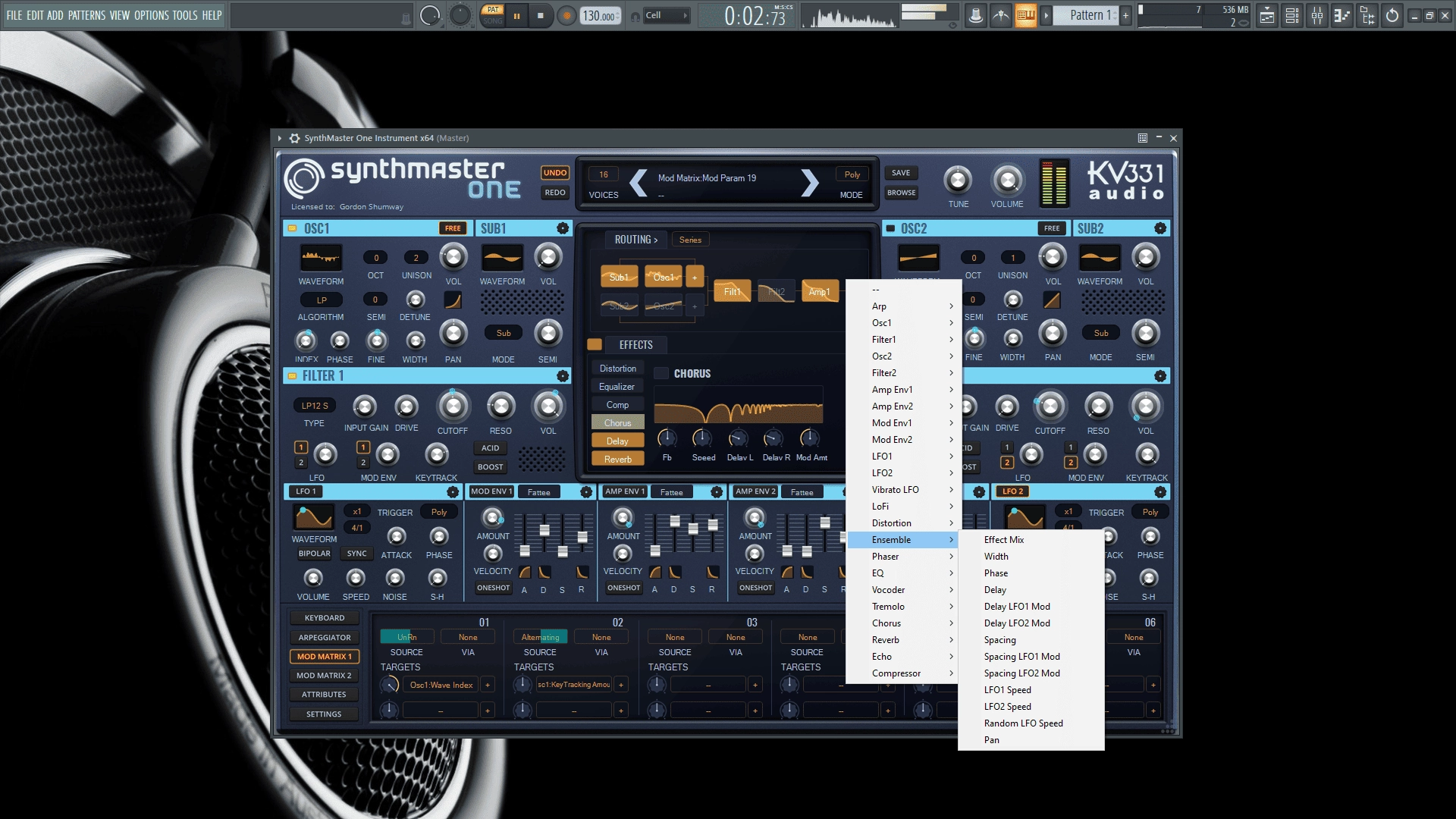Open the OSC1 algorithm LP dropdown
The image size is (1456, 819).
click(322, 300)
